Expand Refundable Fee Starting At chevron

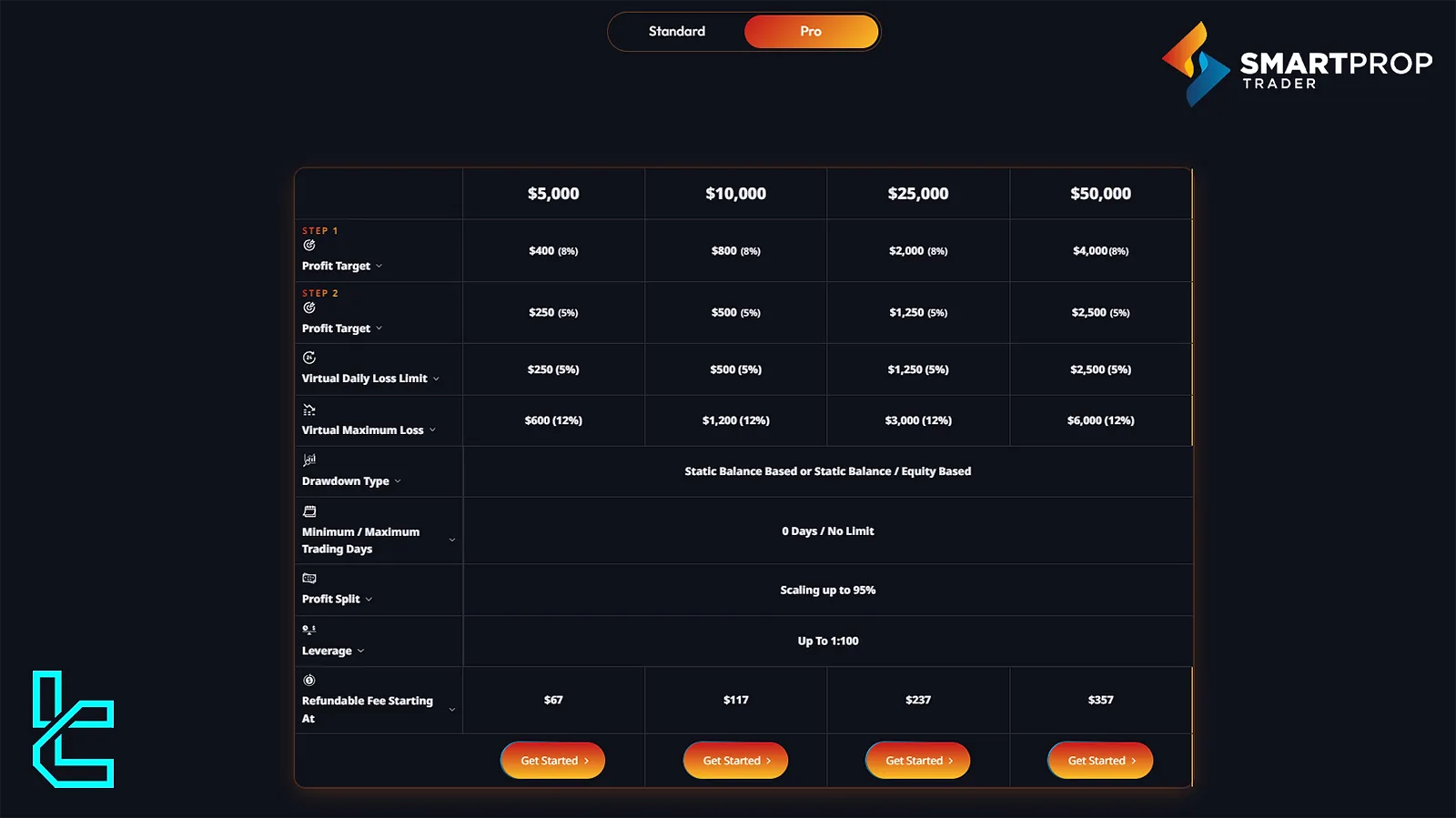pos(452,710)
